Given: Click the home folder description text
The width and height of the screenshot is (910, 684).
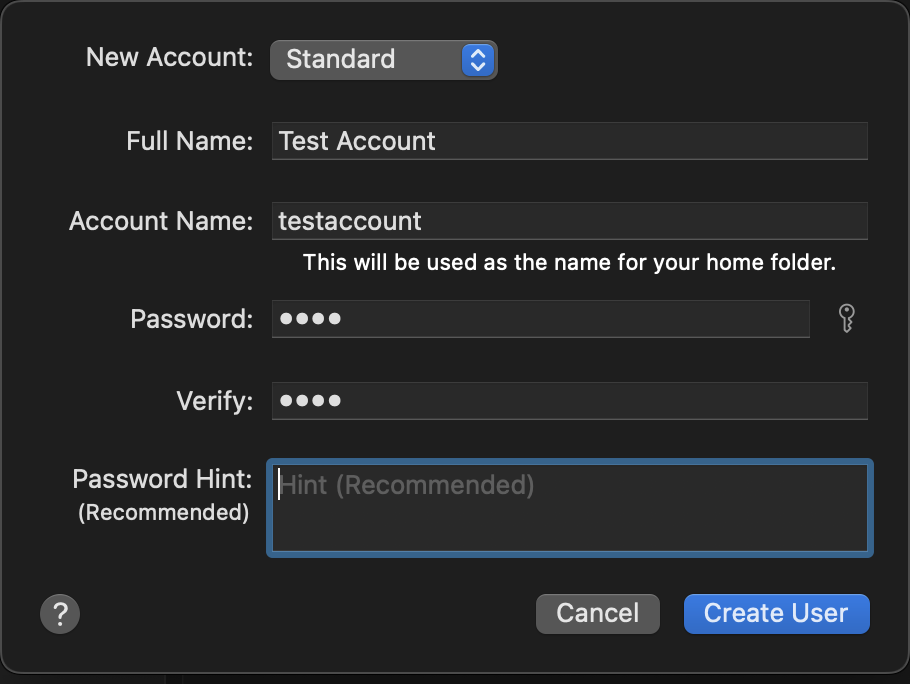Looking at the screenshot, I should click(569, 263).
